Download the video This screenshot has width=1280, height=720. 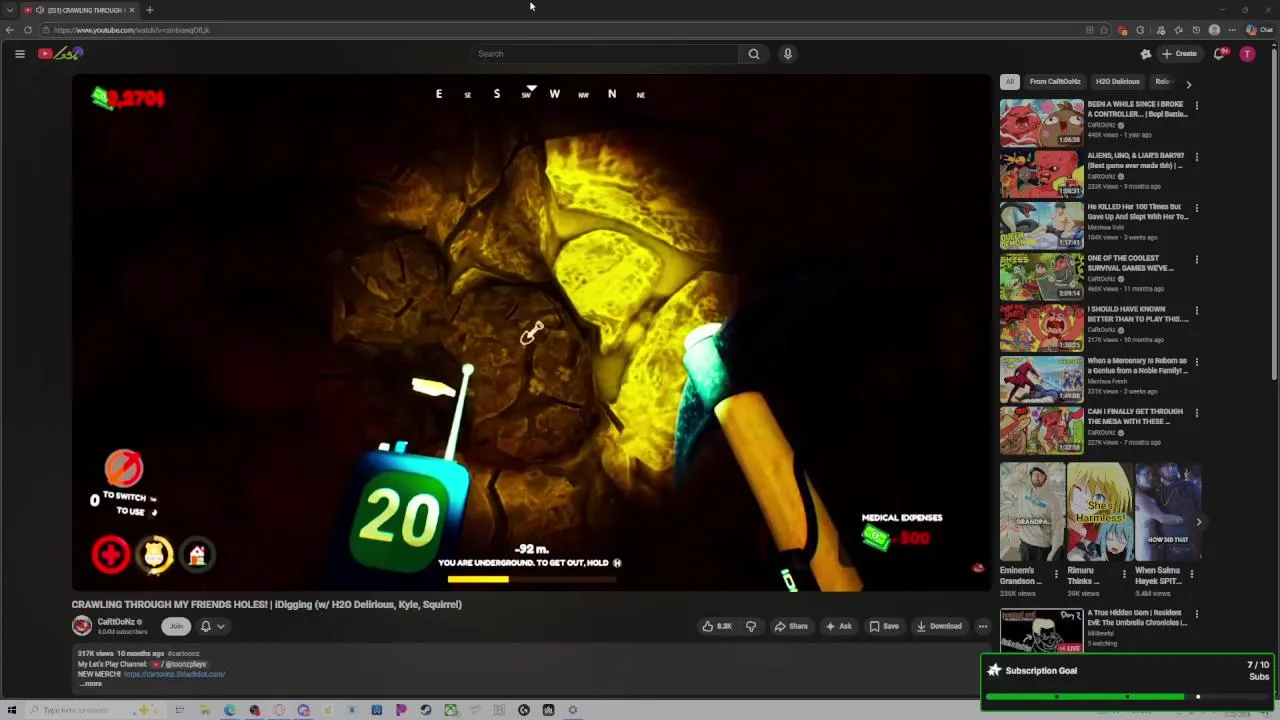939,626
